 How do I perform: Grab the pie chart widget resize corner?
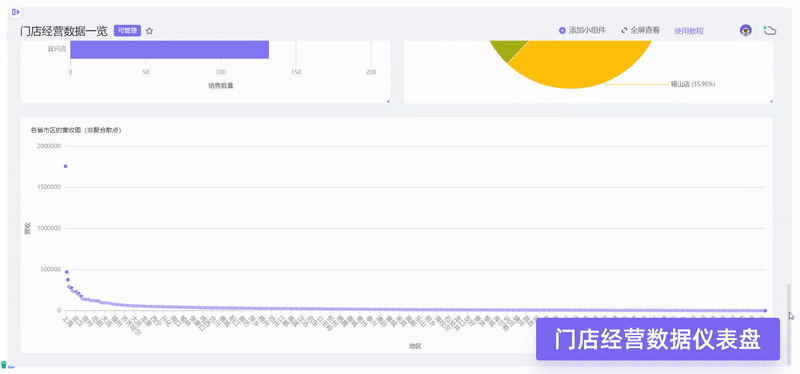click(x=770, y=101)
